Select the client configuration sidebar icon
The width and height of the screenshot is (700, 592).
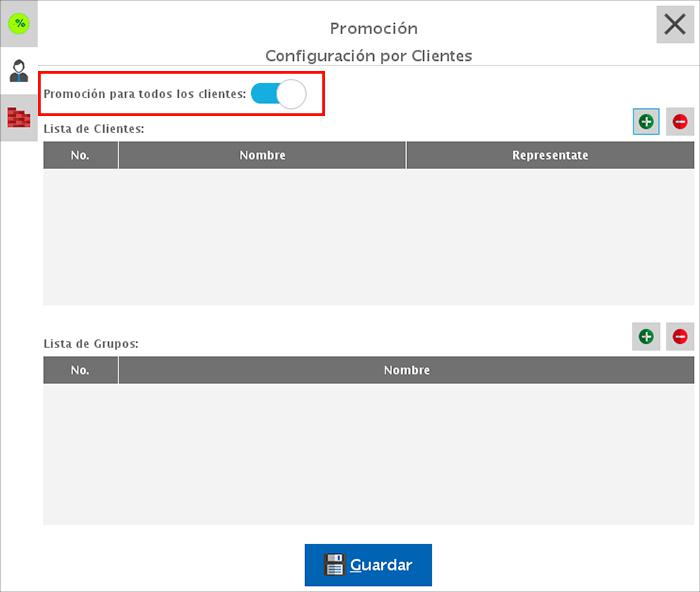tap(19, 71)
